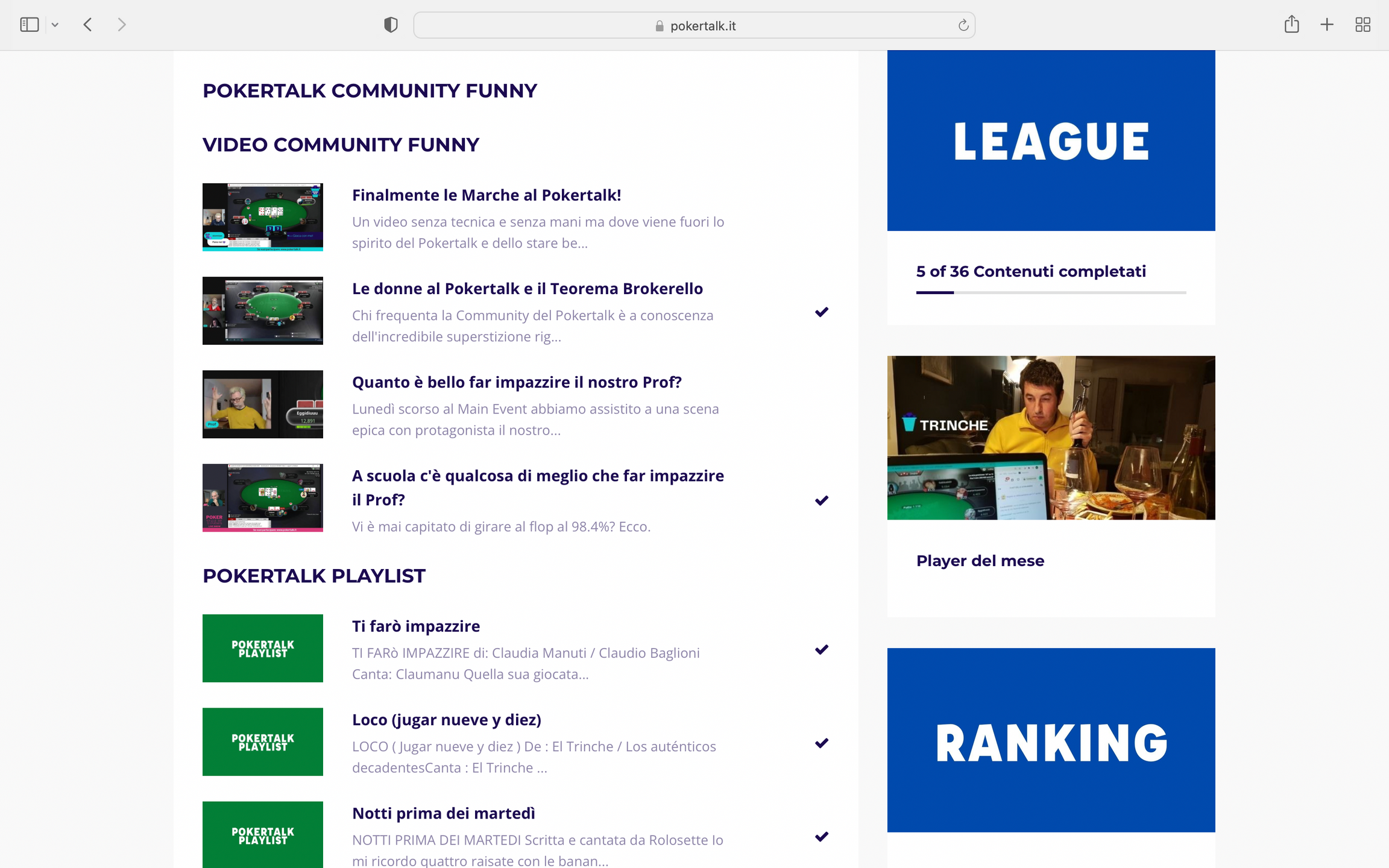The height and width of the screenshot is (868, 1389).
Task: Open the Trinche Player del mese photo
Action: (x=1051, y=438)
